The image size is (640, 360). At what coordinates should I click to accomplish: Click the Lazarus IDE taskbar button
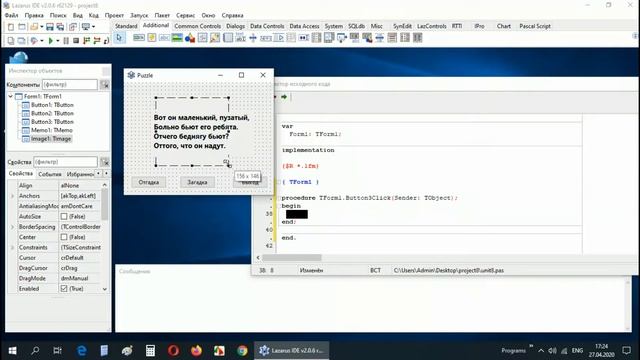pyautogui.click(x=292, y=350)
